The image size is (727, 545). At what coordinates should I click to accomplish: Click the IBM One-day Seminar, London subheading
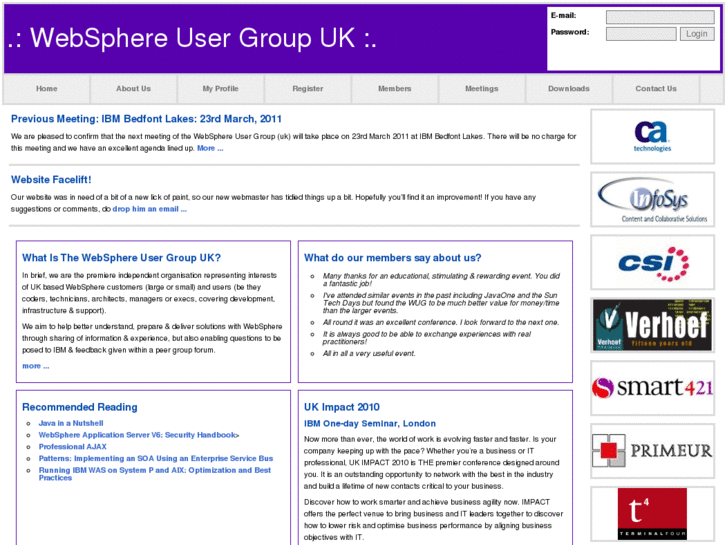[x=370, y=423]
